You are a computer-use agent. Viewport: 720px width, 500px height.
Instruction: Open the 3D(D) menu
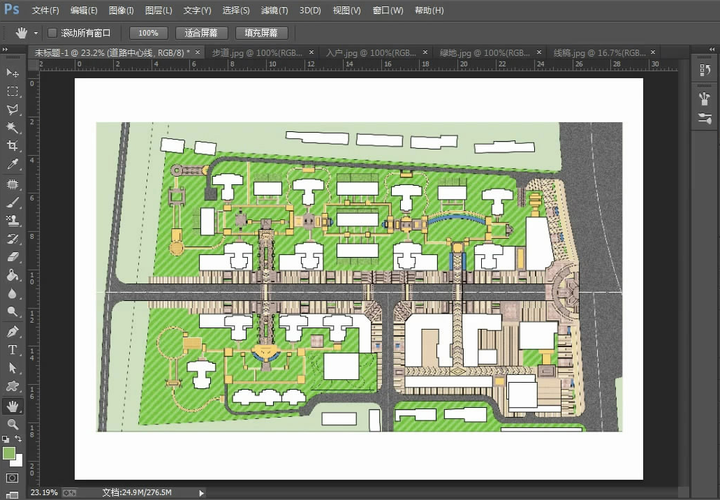click(x=310, y=10)
